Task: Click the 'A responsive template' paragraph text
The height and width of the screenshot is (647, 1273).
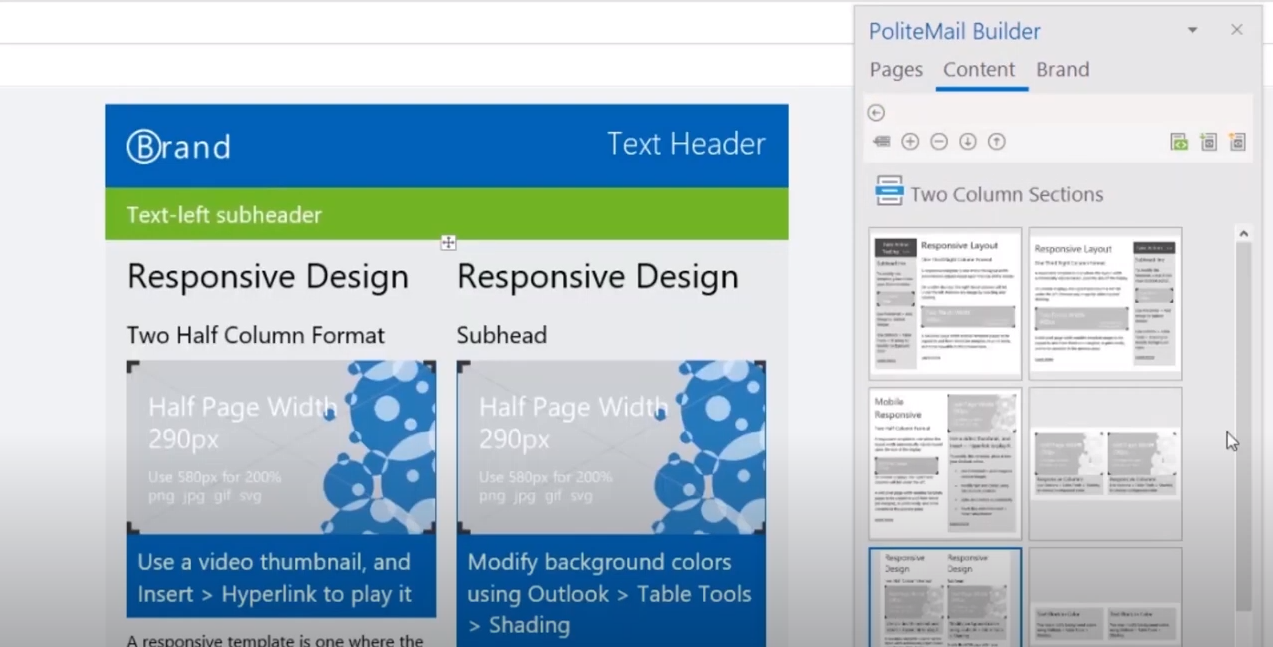Action: click(275, 640)
